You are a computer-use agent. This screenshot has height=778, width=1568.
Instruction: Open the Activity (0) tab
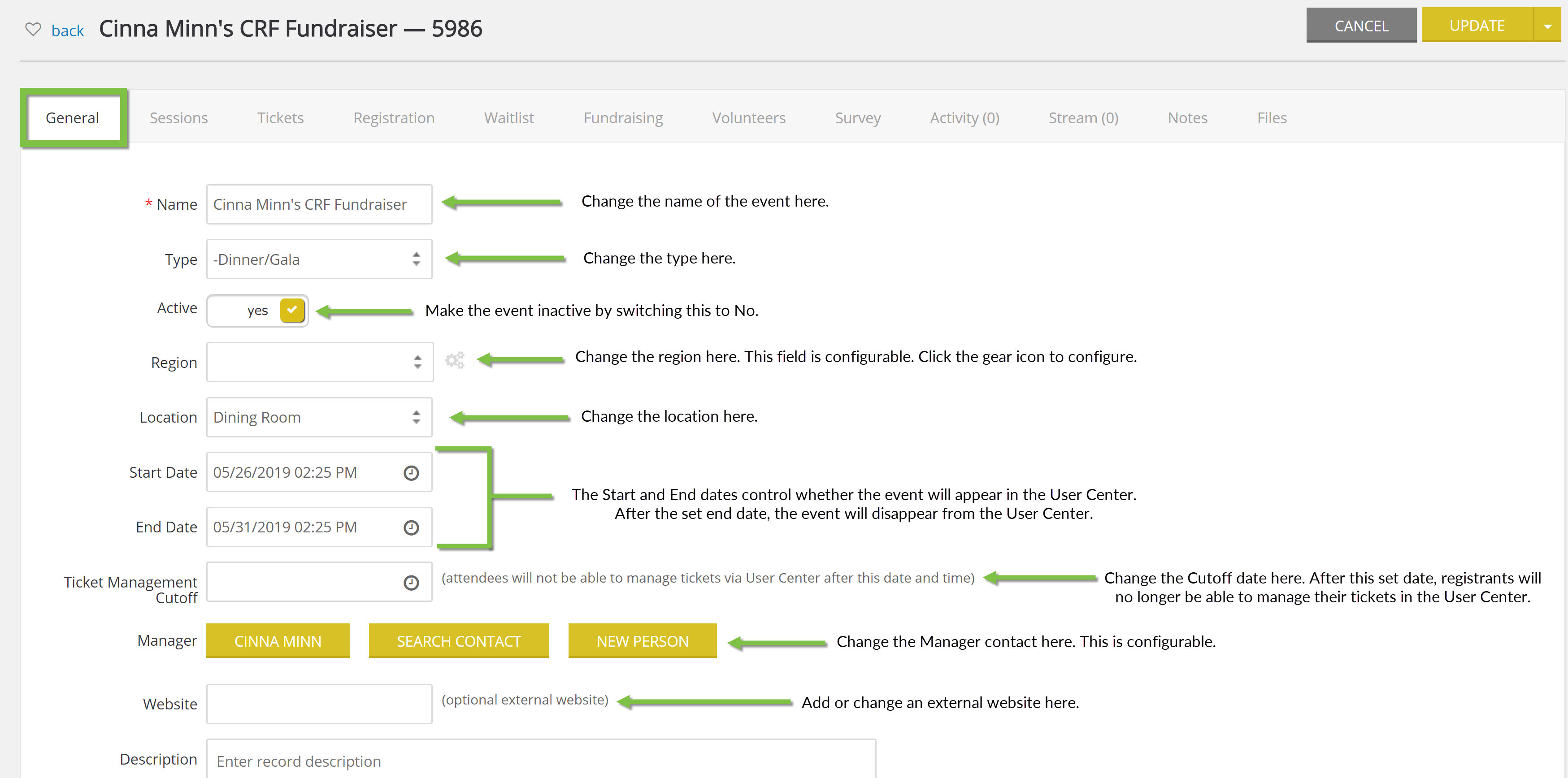964,118
